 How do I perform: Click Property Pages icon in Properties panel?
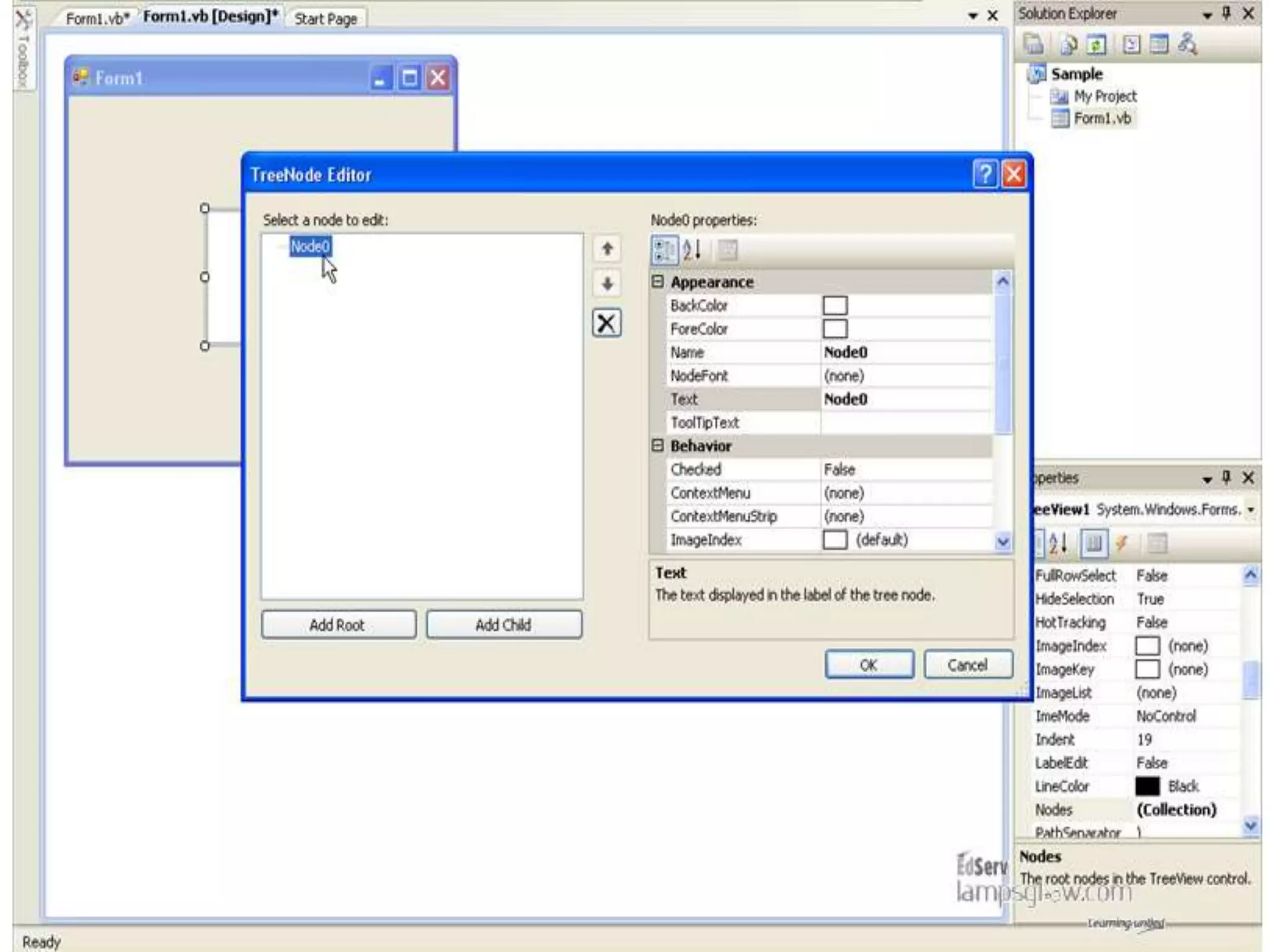coord(1157,544)
